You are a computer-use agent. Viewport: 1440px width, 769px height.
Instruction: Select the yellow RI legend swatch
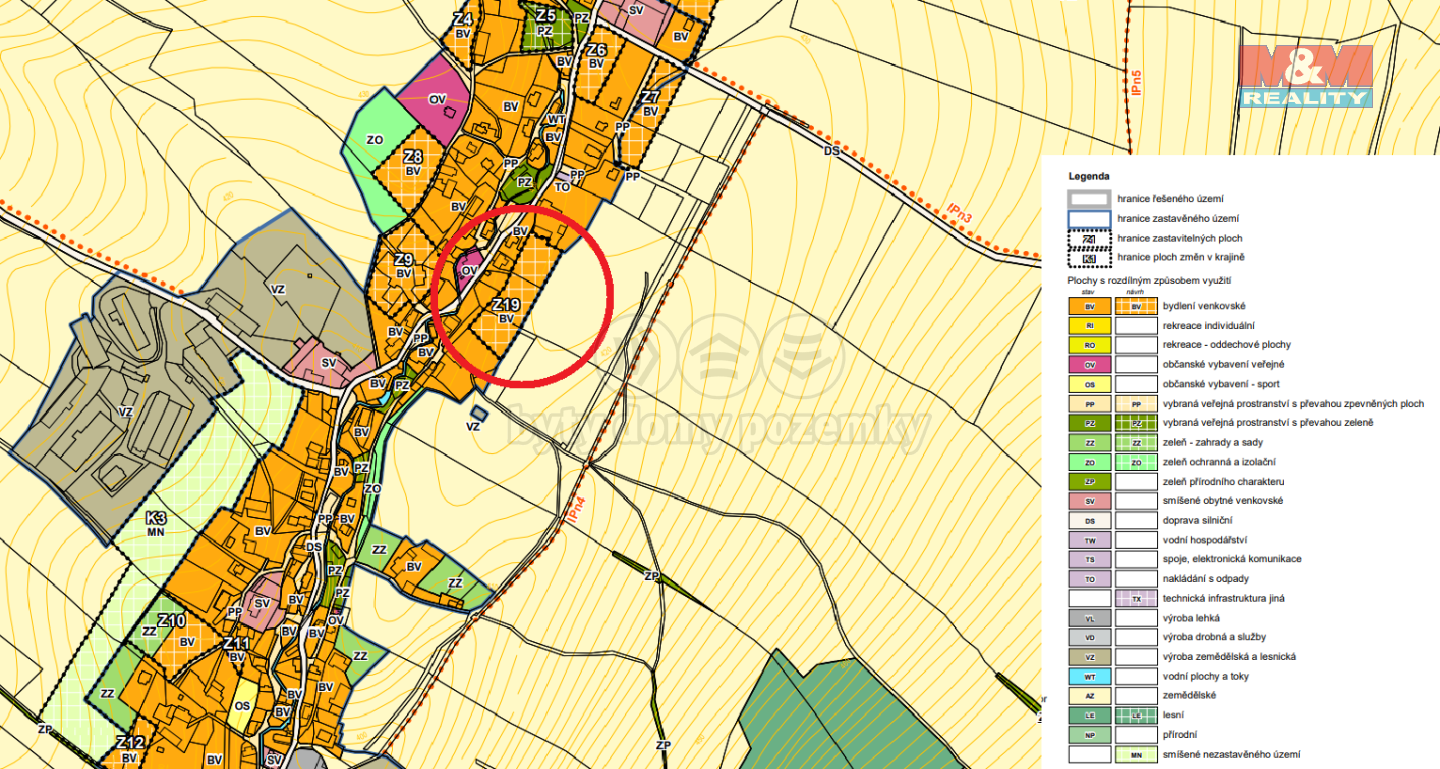tap(1090, 325)
